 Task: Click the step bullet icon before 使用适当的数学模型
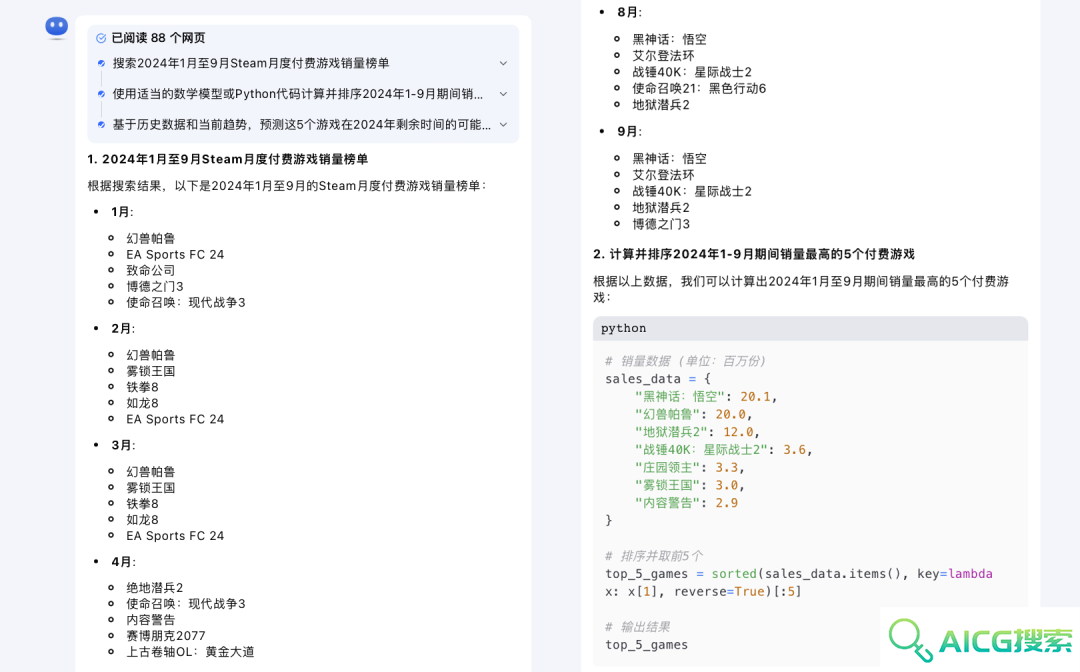click(101, 94)
